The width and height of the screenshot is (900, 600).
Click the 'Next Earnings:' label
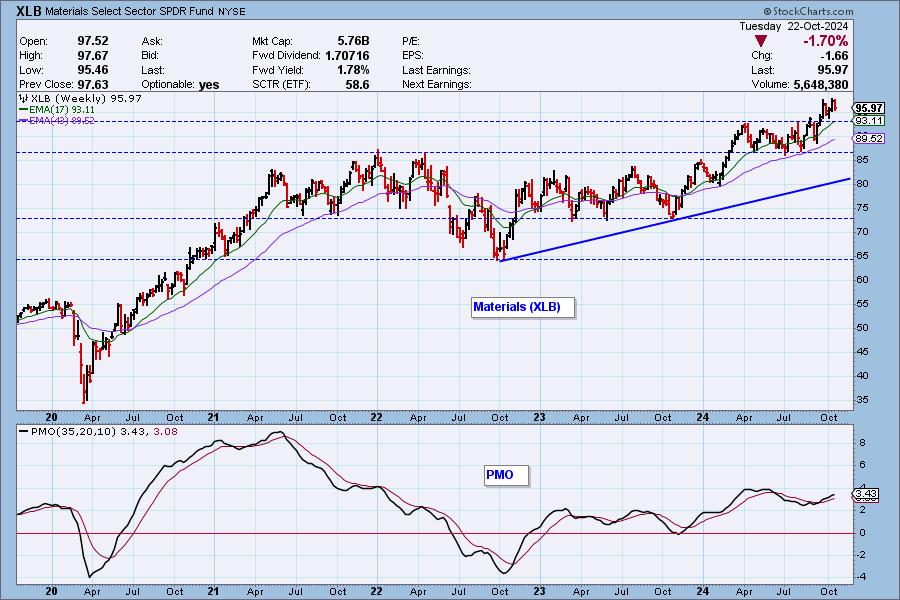(437, 84)
